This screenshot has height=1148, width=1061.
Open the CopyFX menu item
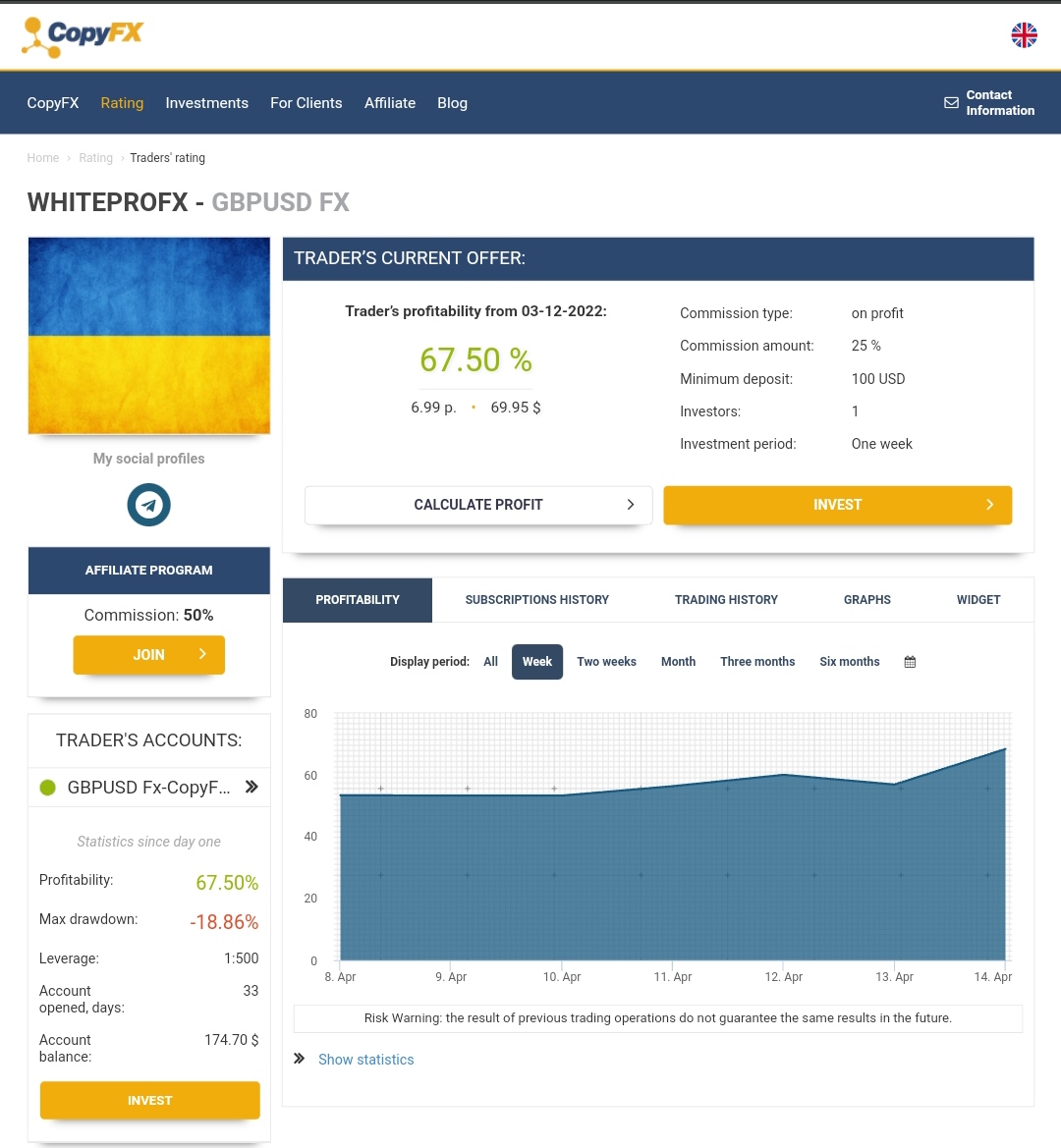click(53, 103)
